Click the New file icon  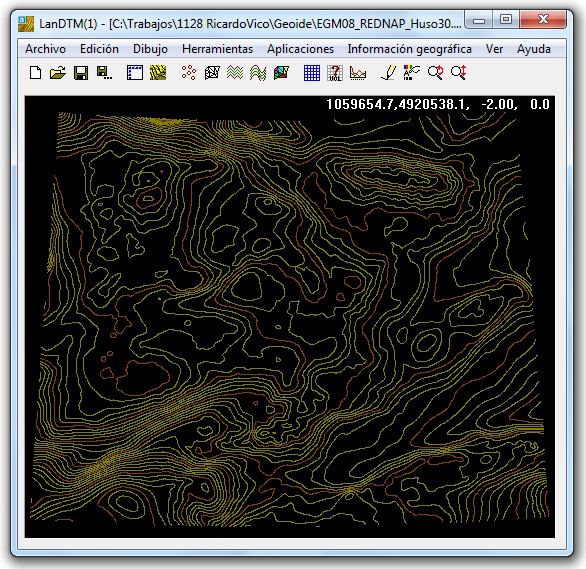tap(35, 72)
